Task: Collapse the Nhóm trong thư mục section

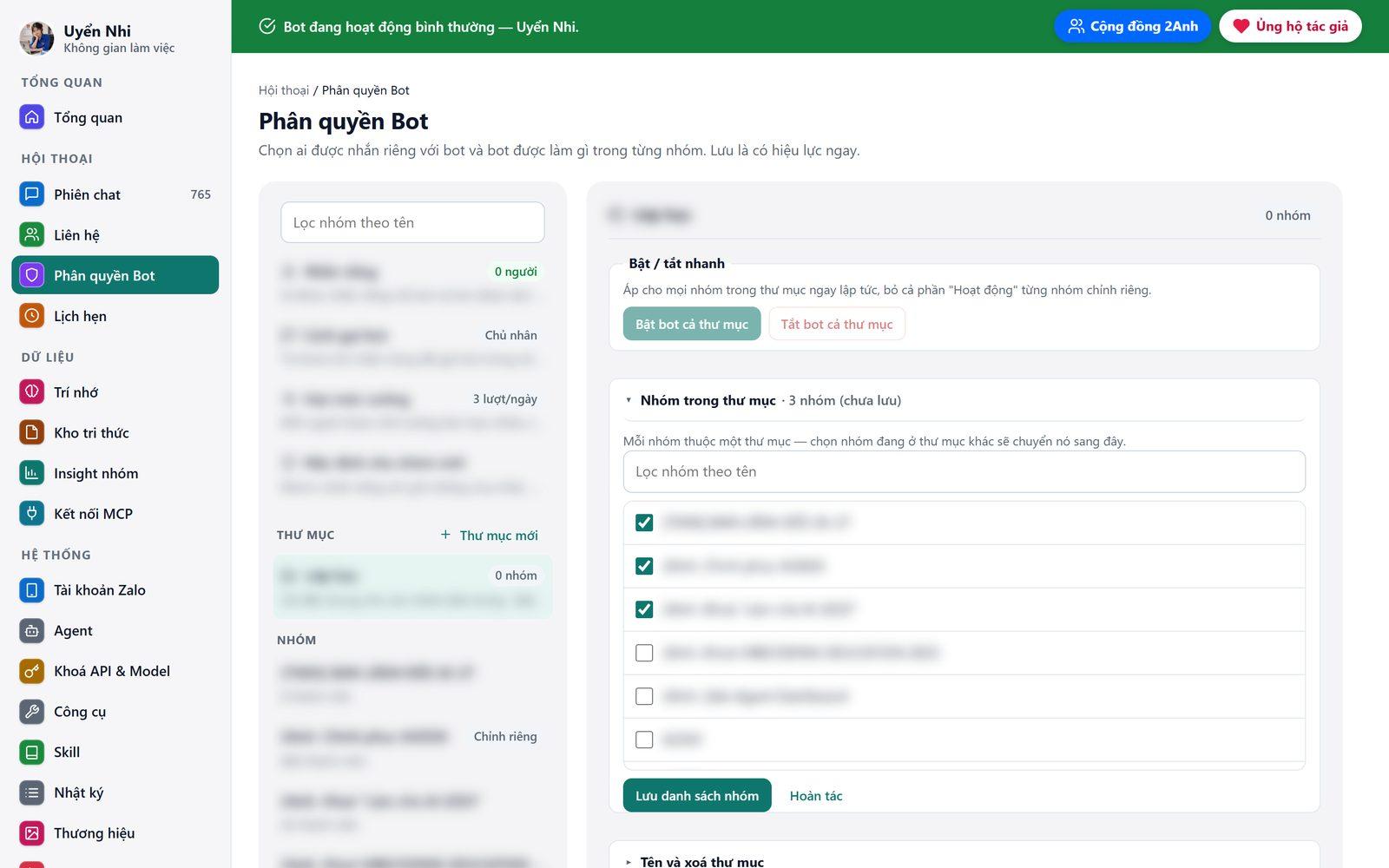Action: click(629, 400)
